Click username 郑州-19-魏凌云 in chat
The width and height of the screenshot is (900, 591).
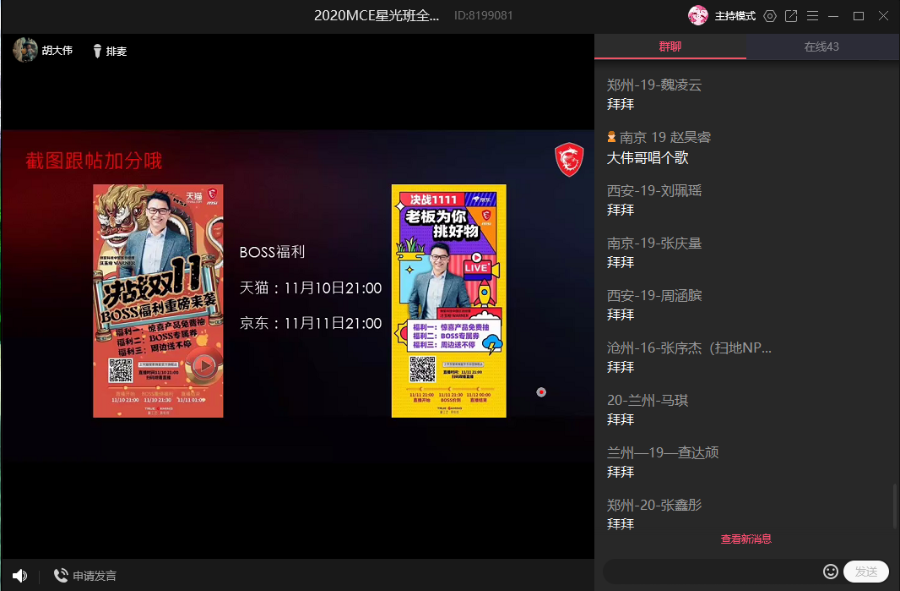coord(654,85)
